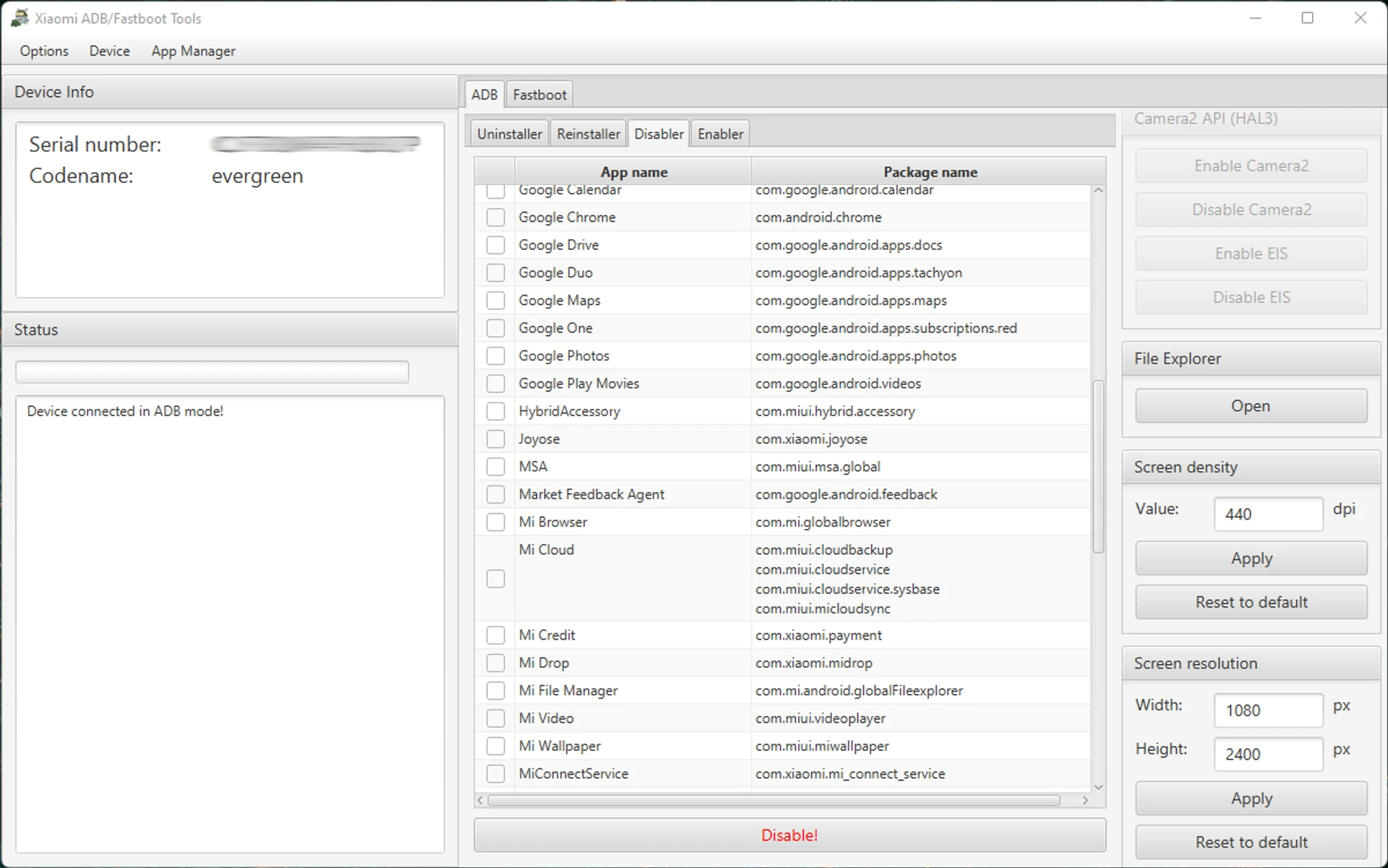Click the Enable EIS button

(x=1251, y=254)
